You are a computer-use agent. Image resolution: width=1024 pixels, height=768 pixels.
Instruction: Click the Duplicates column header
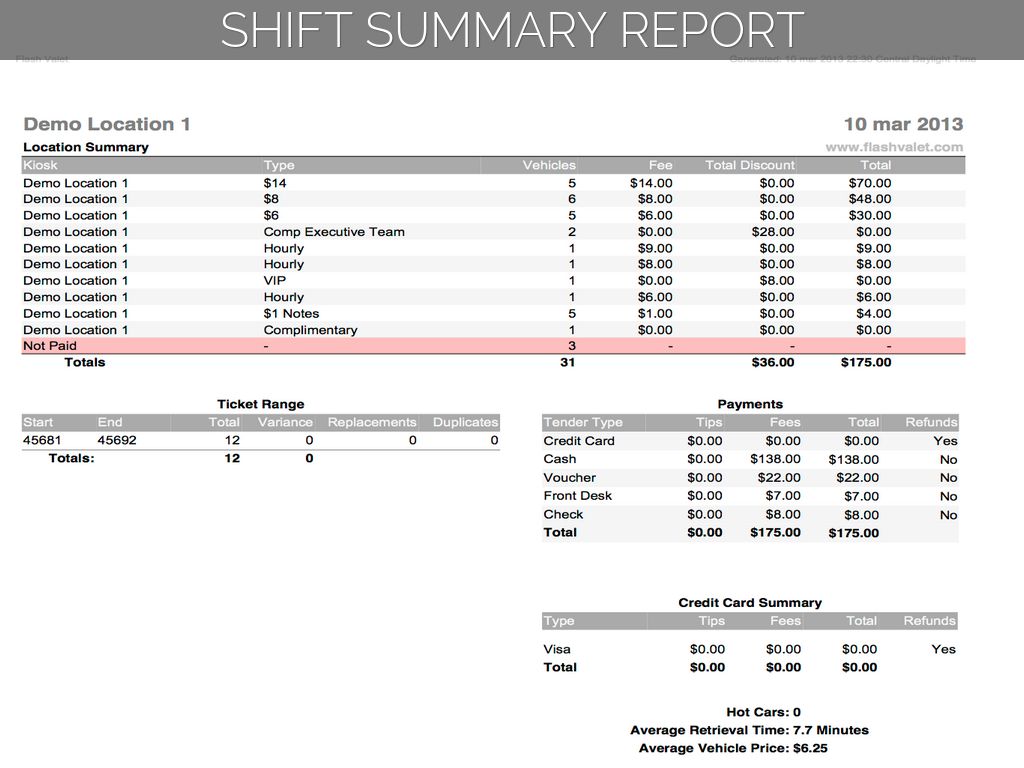pos(465,422)
